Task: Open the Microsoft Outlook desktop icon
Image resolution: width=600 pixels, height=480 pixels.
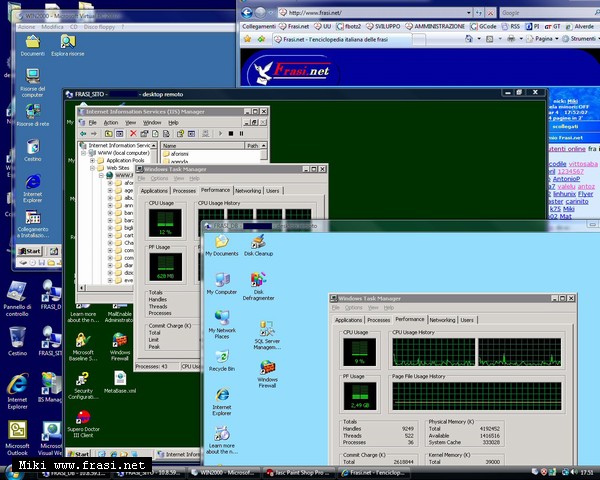Action: tap(17, 430)
